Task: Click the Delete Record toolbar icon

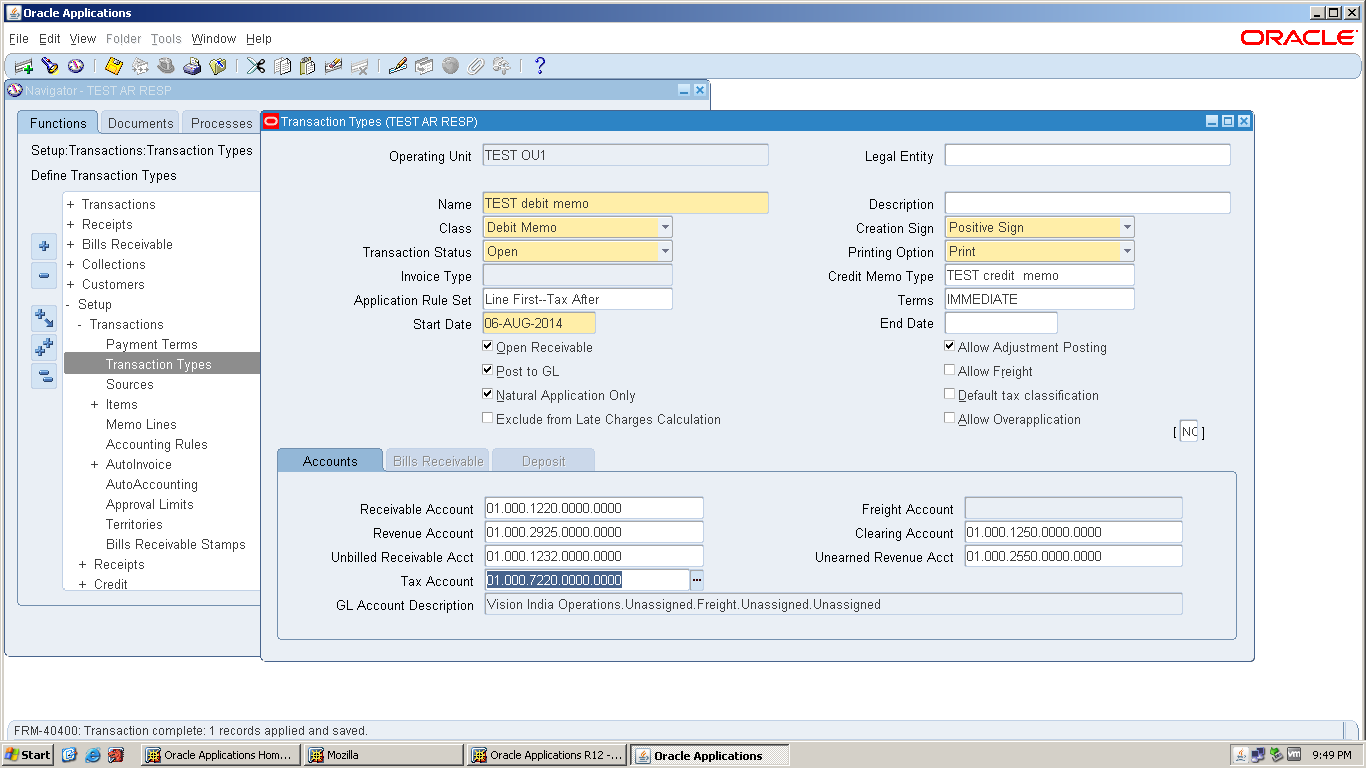Action: tap(359, 66)
